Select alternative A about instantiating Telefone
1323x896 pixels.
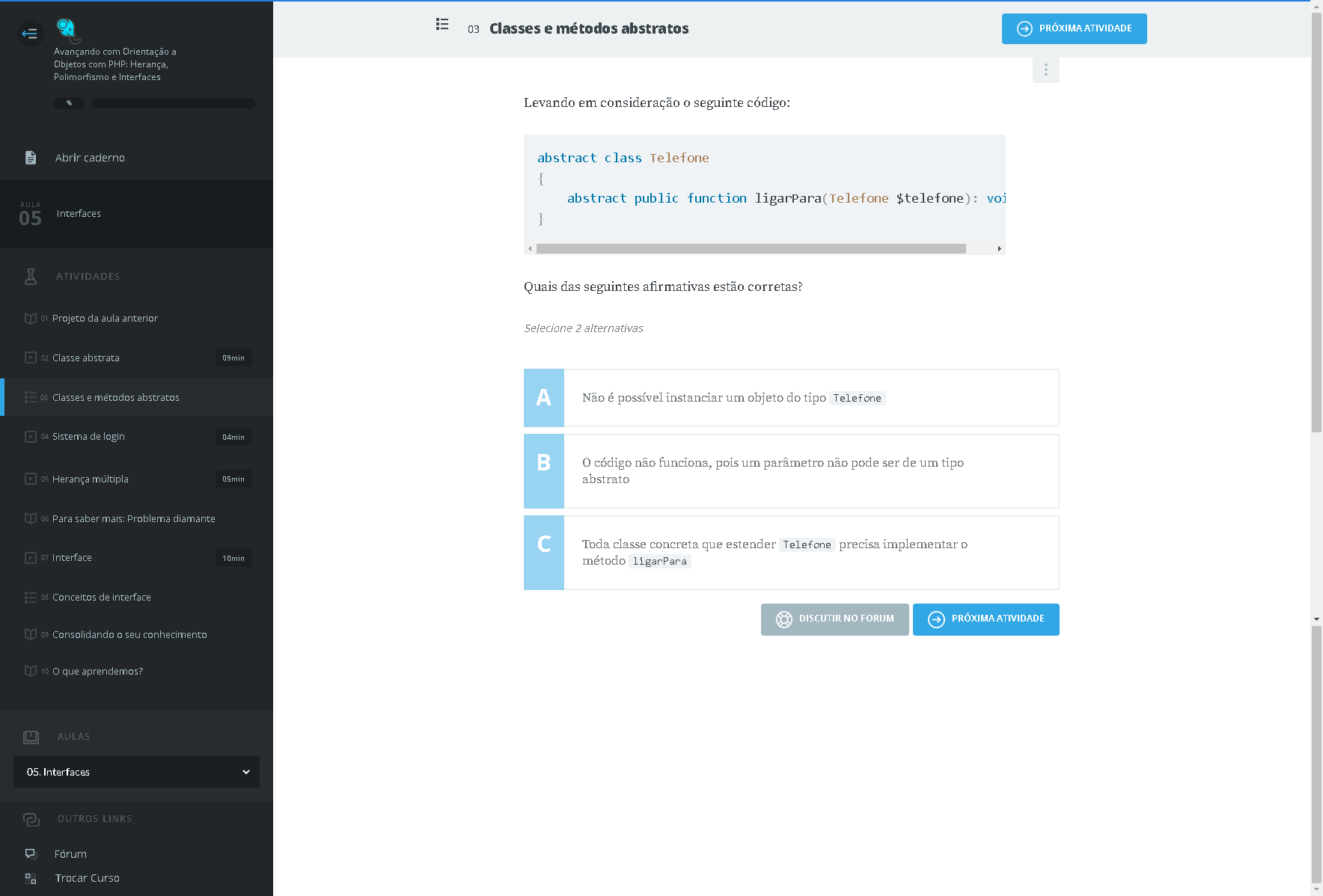tap(791, 398)
